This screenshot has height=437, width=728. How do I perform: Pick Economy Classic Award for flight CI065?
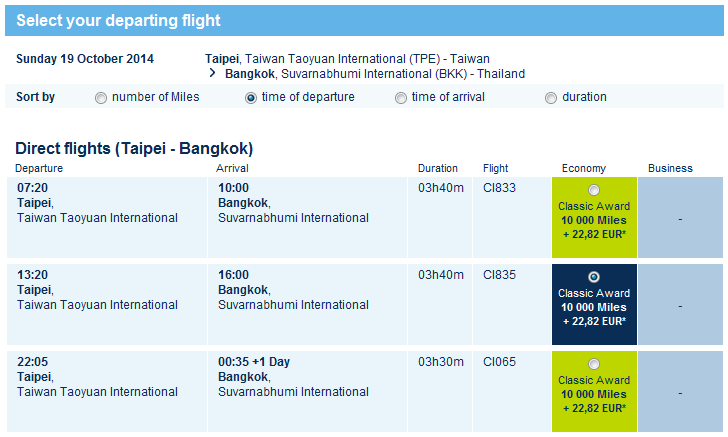coord(594,364)
